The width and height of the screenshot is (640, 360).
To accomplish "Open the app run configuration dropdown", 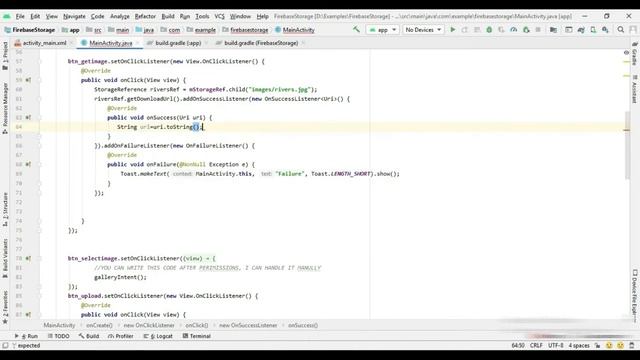I will pyautogui.click(x=382, y=30).
